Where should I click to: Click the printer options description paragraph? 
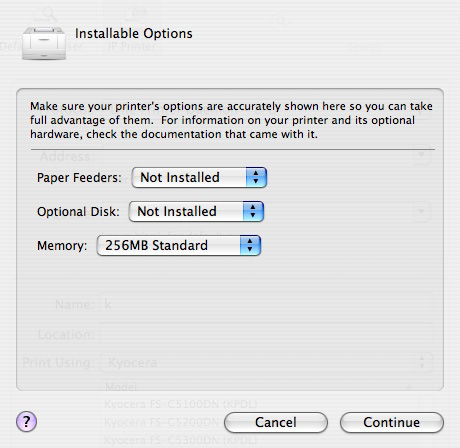point(231,120)
